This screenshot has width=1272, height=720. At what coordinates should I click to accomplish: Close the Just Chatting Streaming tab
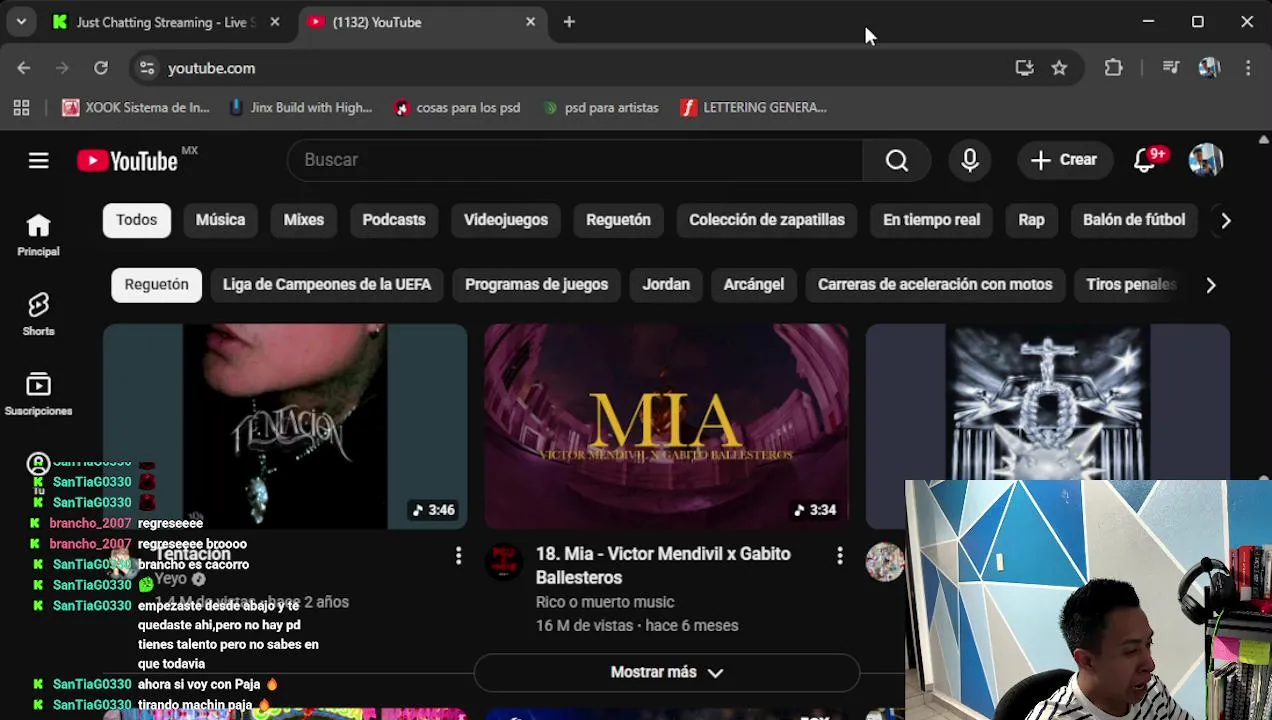tap(275, 22)
